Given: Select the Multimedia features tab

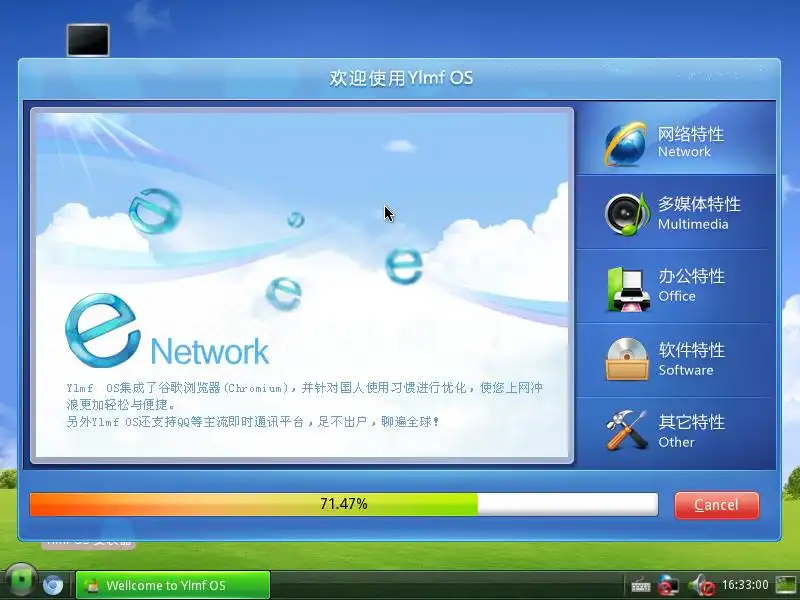Looking at the screenshot, I should 676,212.
